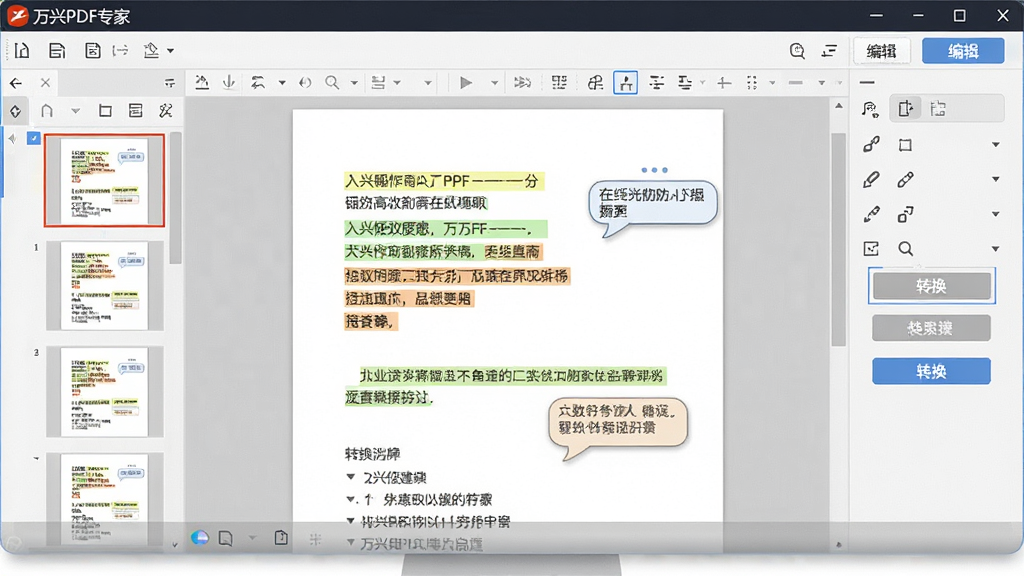Open dropdown arrow next to dotted columns icon
The height and width of the screenshot is (576, 1024).
[x=772, y=83]
